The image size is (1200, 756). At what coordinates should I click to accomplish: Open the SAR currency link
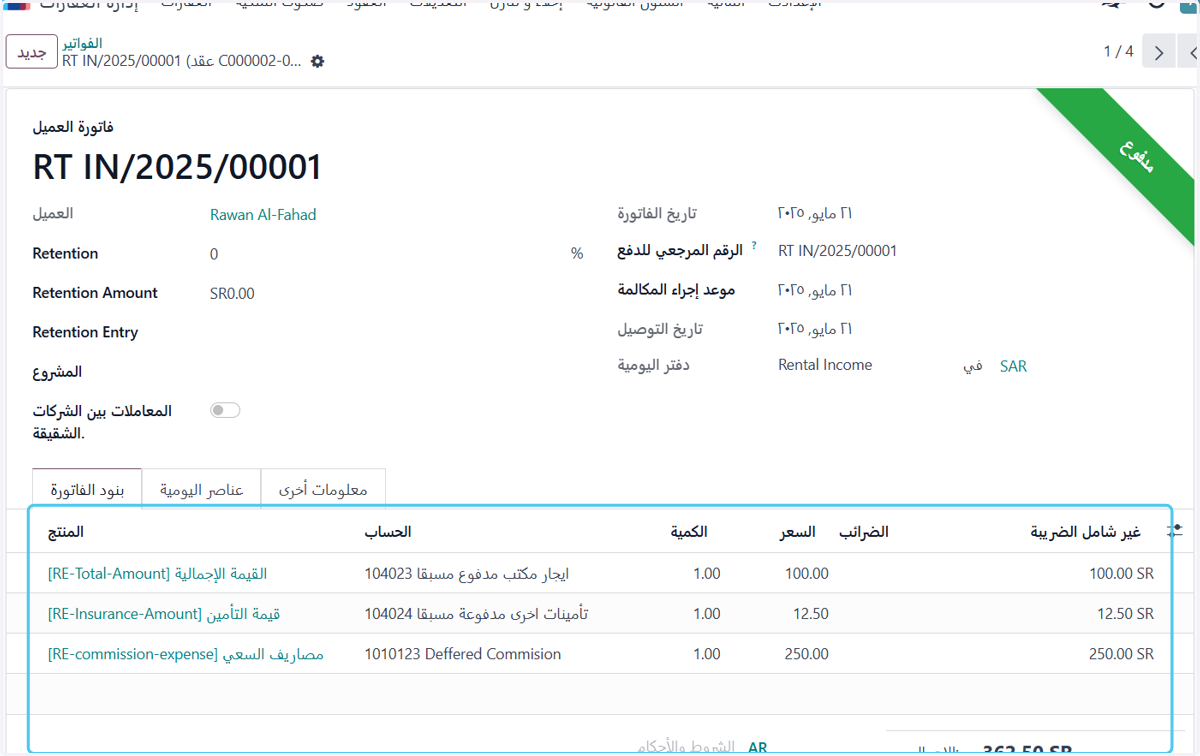pos(1013,367)
